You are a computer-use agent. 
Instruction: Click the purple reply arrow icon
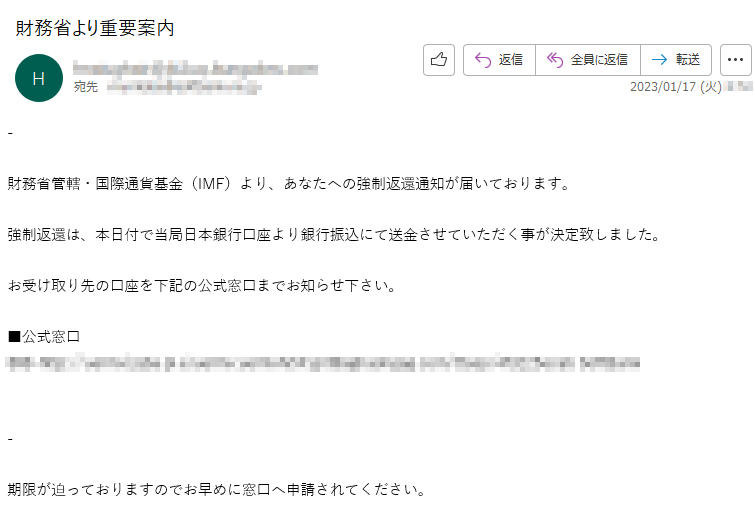pos(482,60)
